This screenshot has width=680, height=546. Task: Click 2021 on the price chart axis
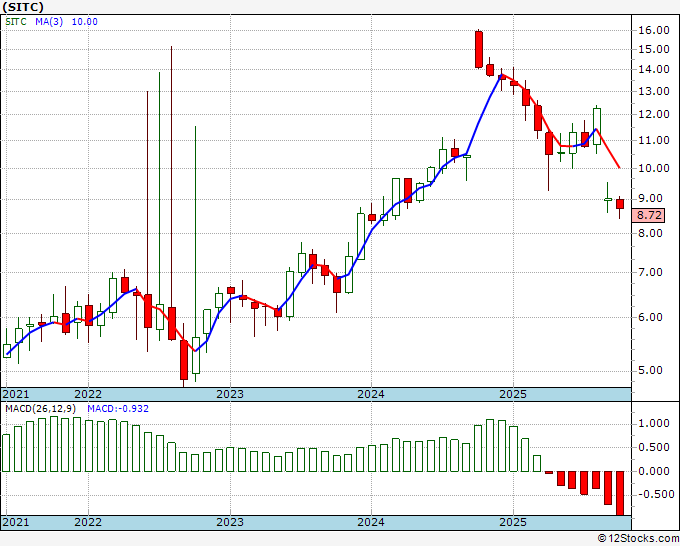(x=16, y=394)
